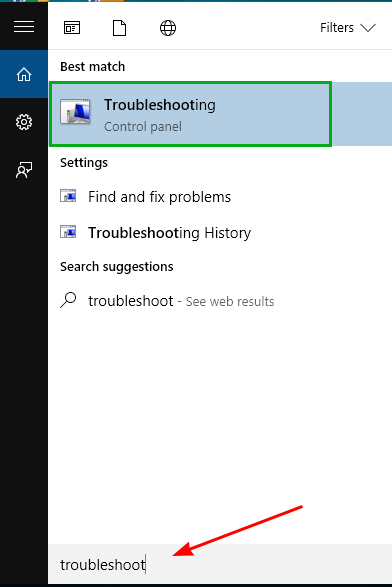Expand the chevron next to Filters
This screenshot has width=392, height=587.
[x=368, y=28]
